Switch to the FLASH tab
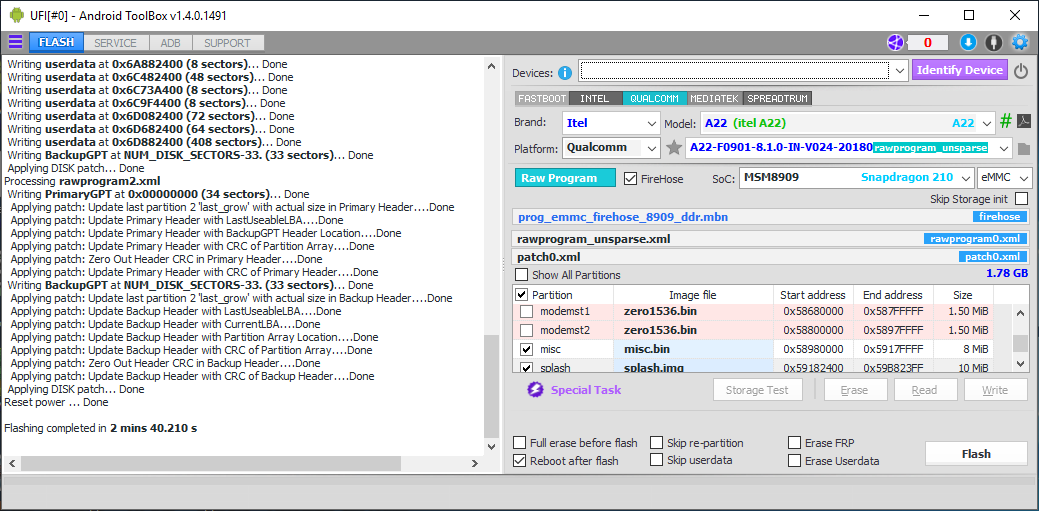The height and width of the screenshot is (511, 1039). coord(56,42)
